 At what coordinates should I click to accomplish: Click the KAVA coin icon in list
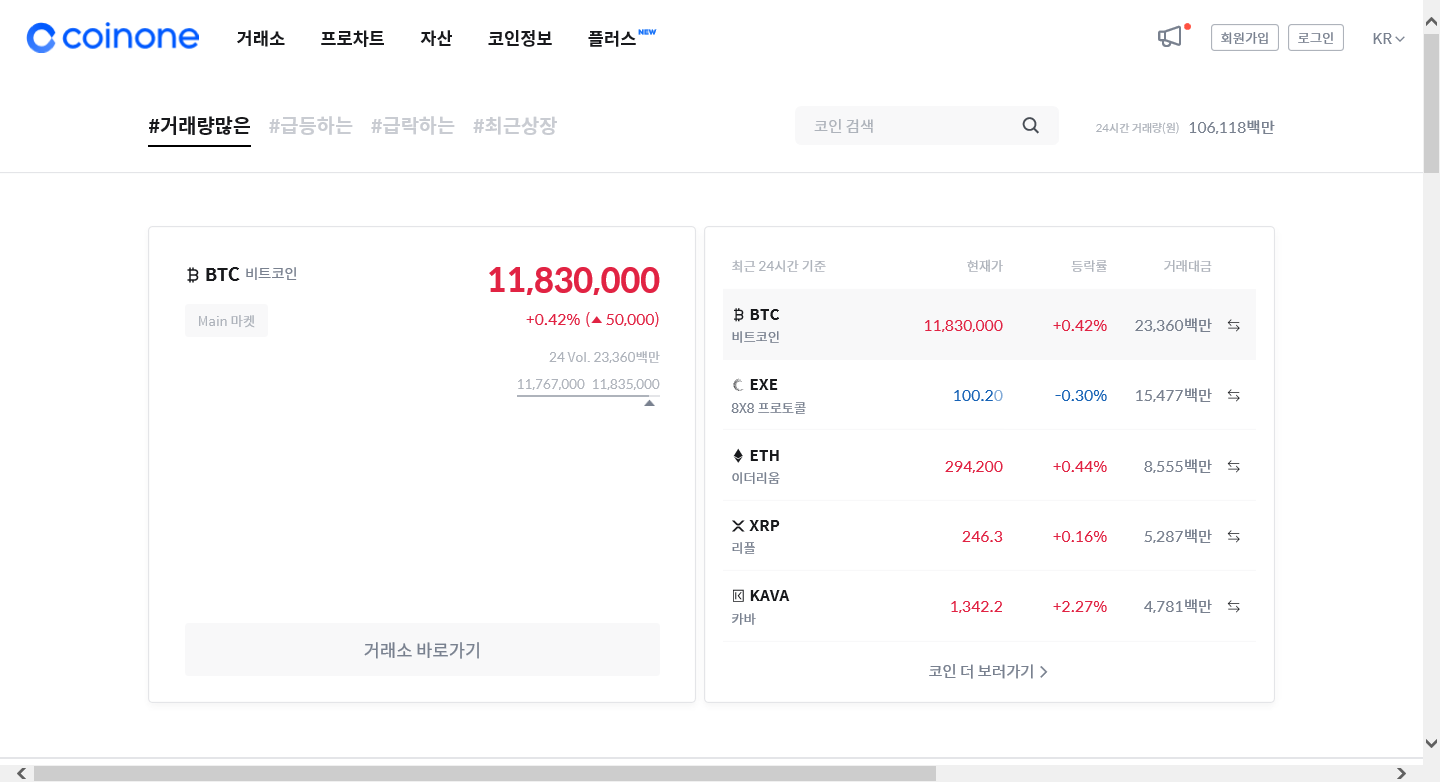pyautogui.click(x=738, y=596)
